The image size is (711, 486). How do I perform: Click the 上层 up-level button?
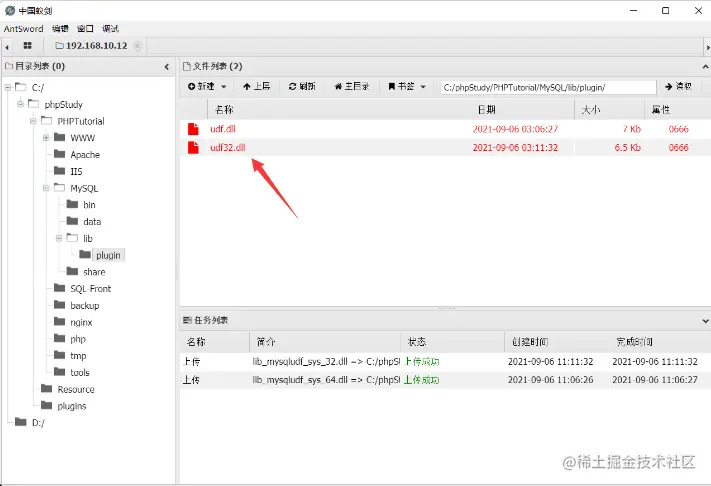tap(256, 86)
